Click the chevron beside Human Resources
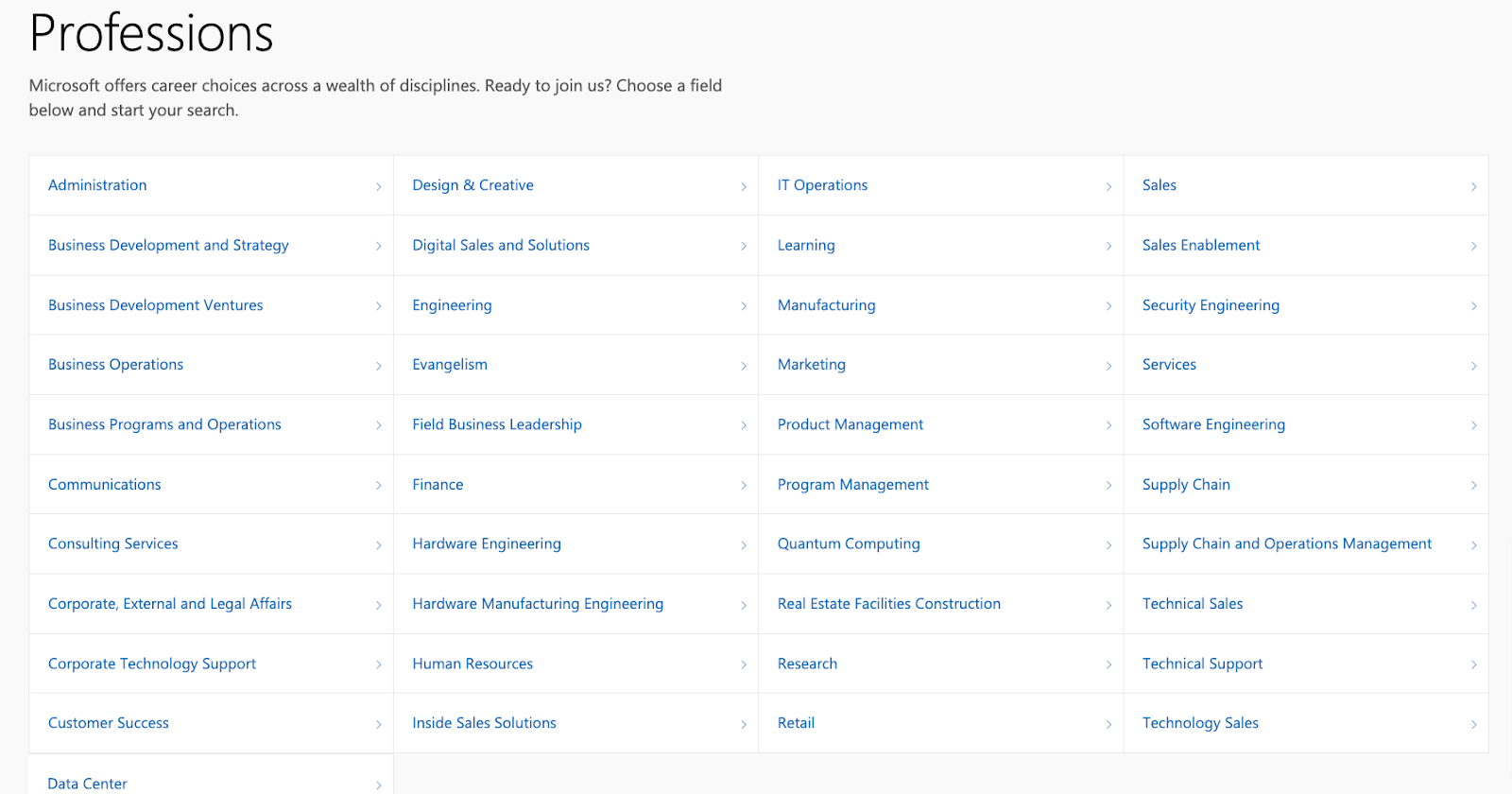1512x794 pixels. (744, 665)
